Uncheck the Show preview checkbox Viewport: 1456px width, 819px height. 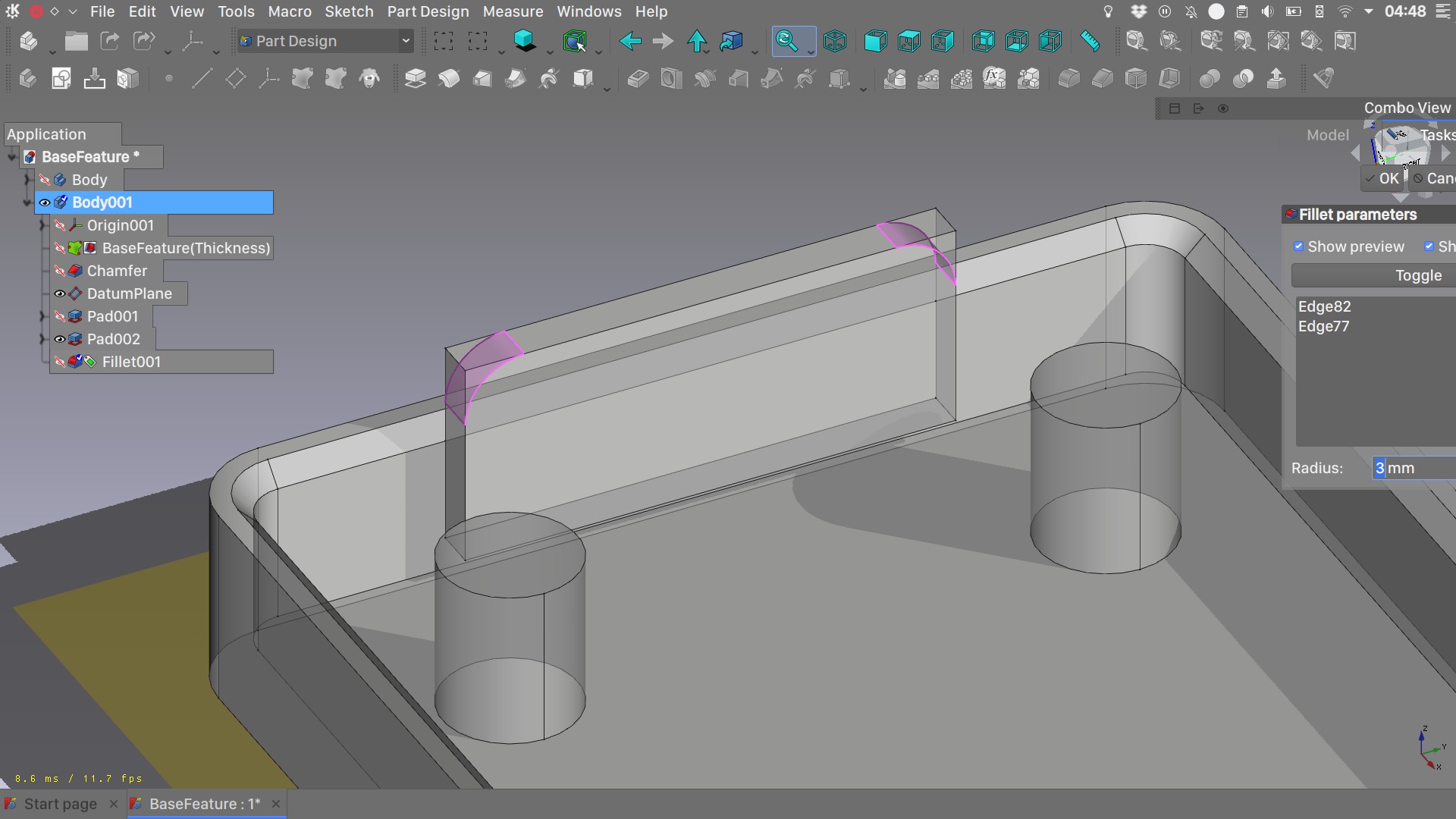[1299, 246]
